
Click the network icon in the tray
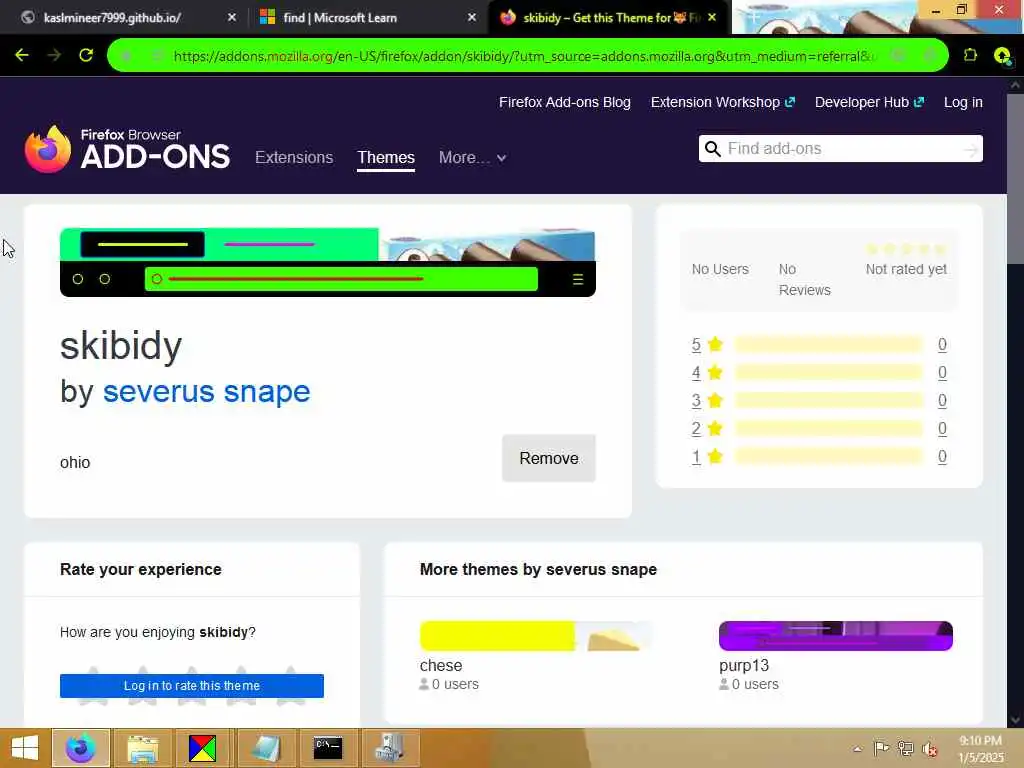click(x=905, y=748)
